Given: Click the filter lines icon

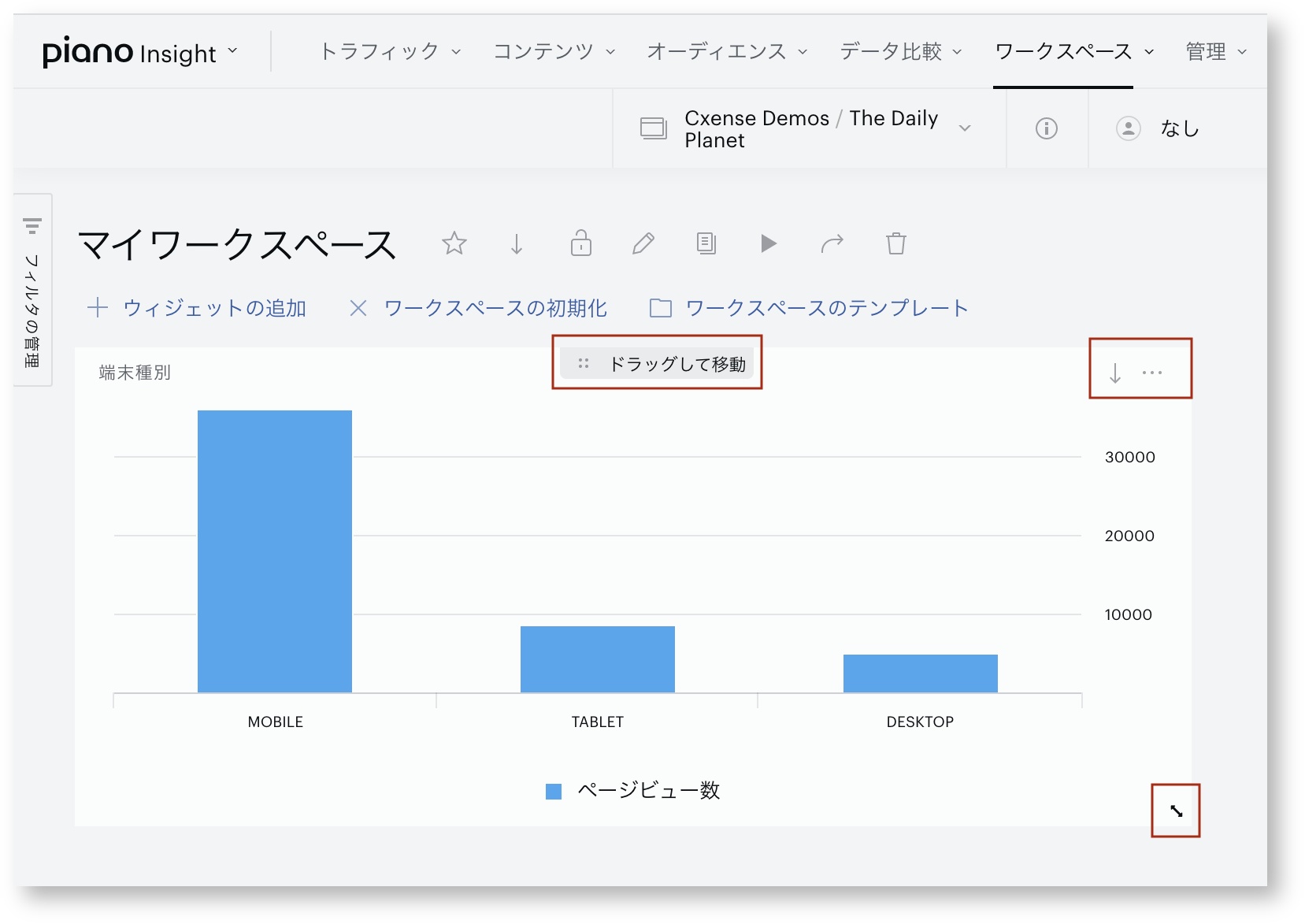Looking at the screenshot, I should pos(32,226).
